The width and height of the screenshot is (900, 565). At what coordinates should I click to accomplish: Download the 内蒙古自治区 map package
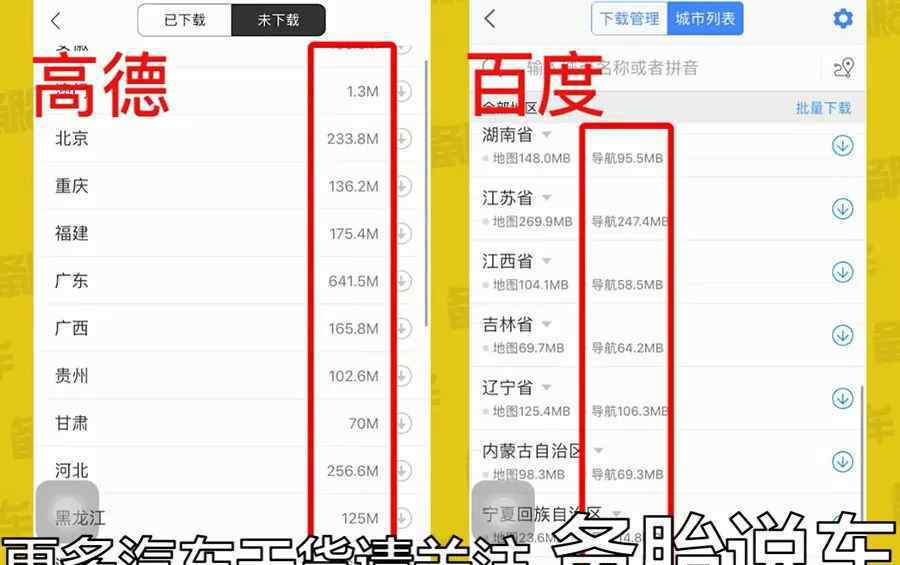(843, 462)
